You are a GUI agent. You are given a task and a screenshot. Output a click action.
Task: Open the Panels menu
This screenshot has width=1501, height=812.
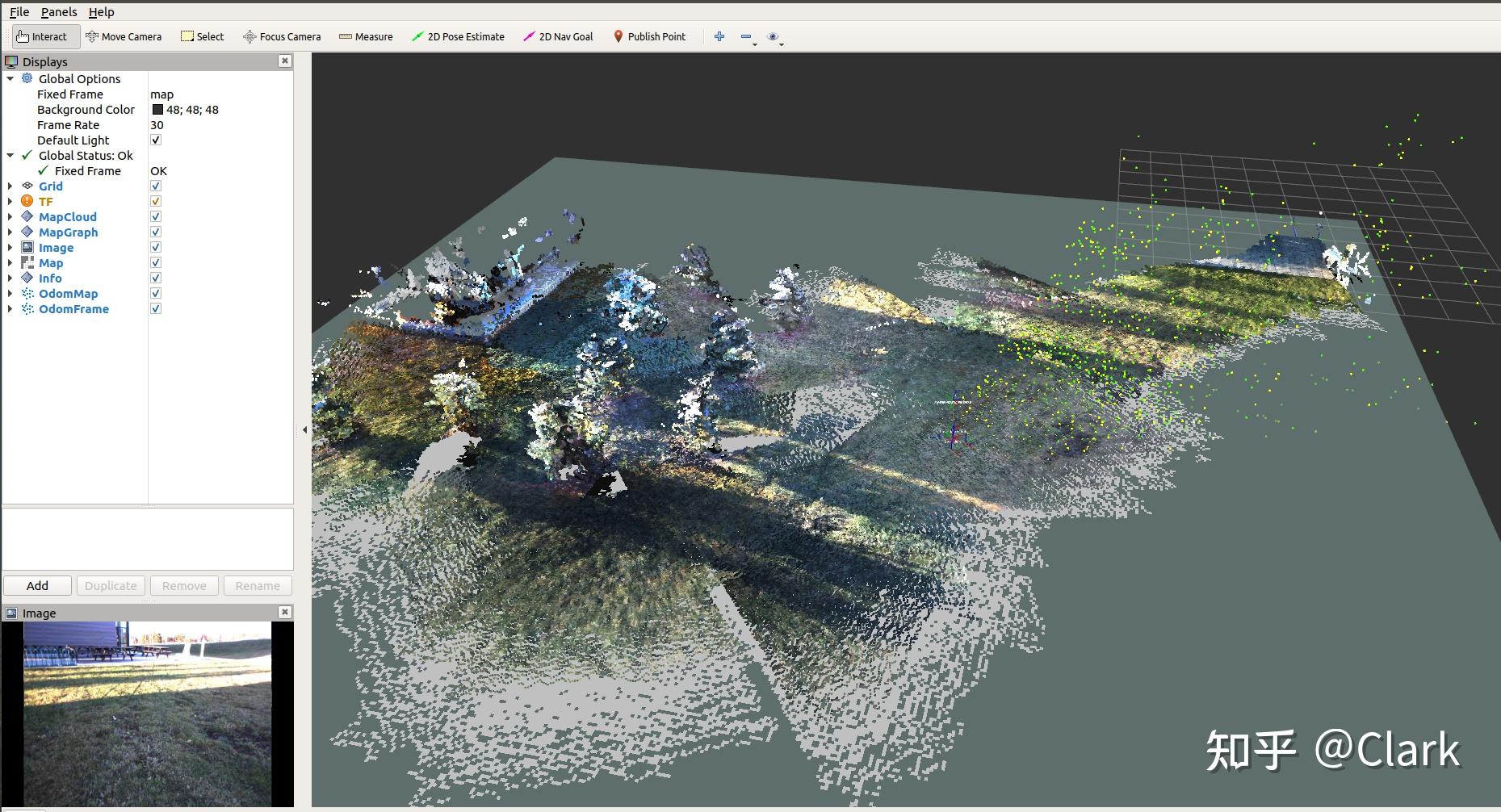tap(57, 11)
